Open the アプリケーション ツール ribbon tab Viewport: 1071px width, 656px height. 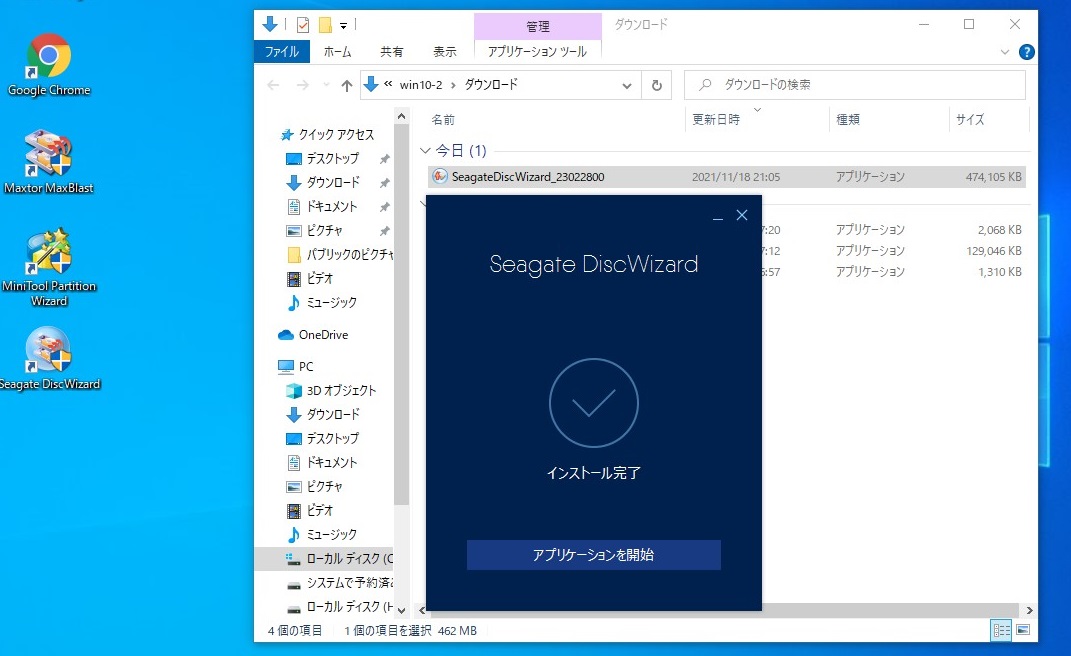(x=538, y=52)
